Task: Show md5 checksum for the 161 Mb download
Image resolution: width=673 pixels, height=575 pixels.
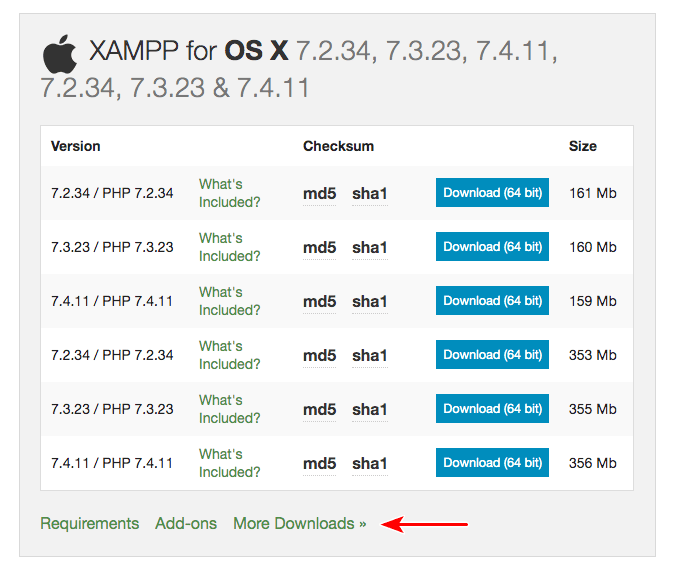Action: (319, 194)
